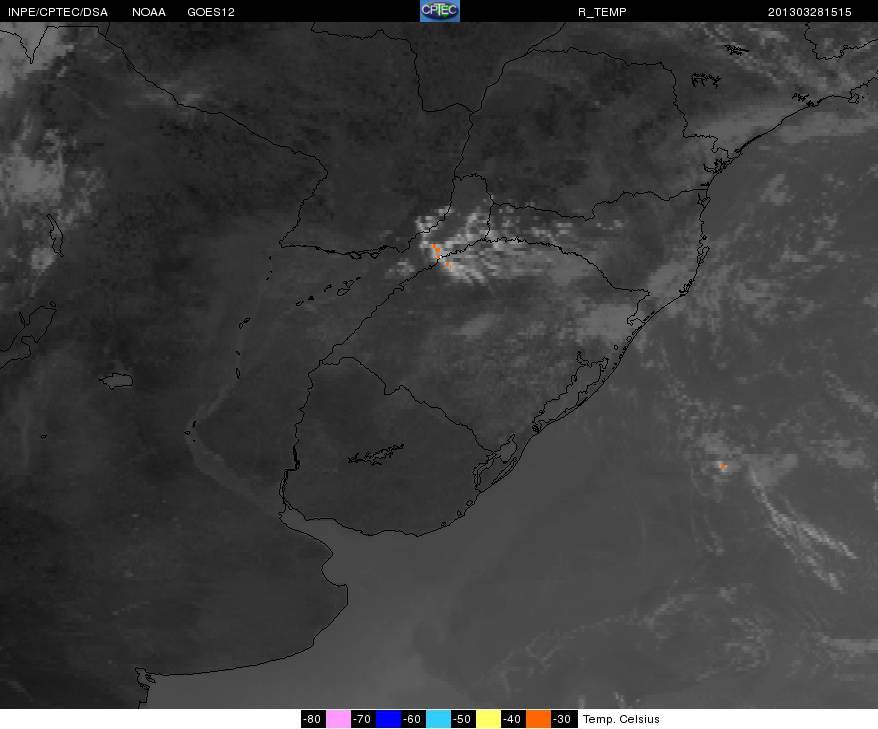The width and height of the screenshot is (878, 729).
Task: Click the R_TEMP product label
Action: (602, 12)
